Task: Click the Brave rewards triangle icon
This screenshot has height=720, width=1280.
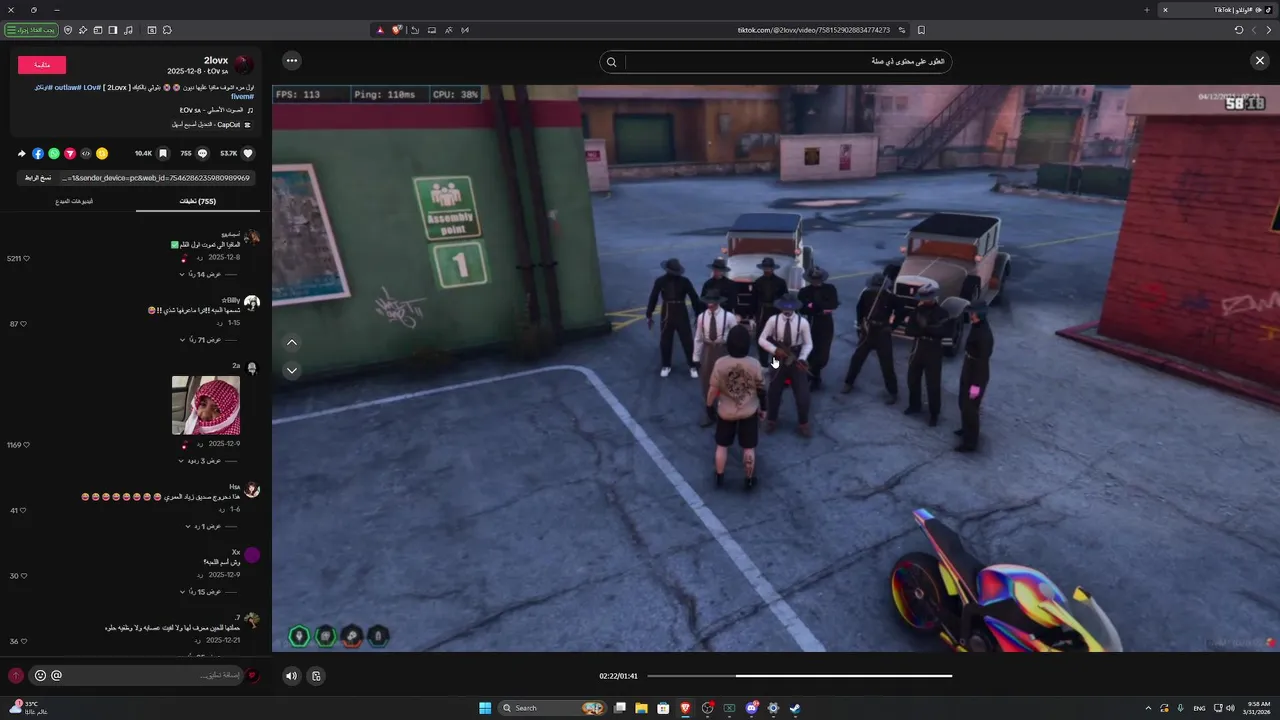Action: pyautogui.click(x=380, y=30)
